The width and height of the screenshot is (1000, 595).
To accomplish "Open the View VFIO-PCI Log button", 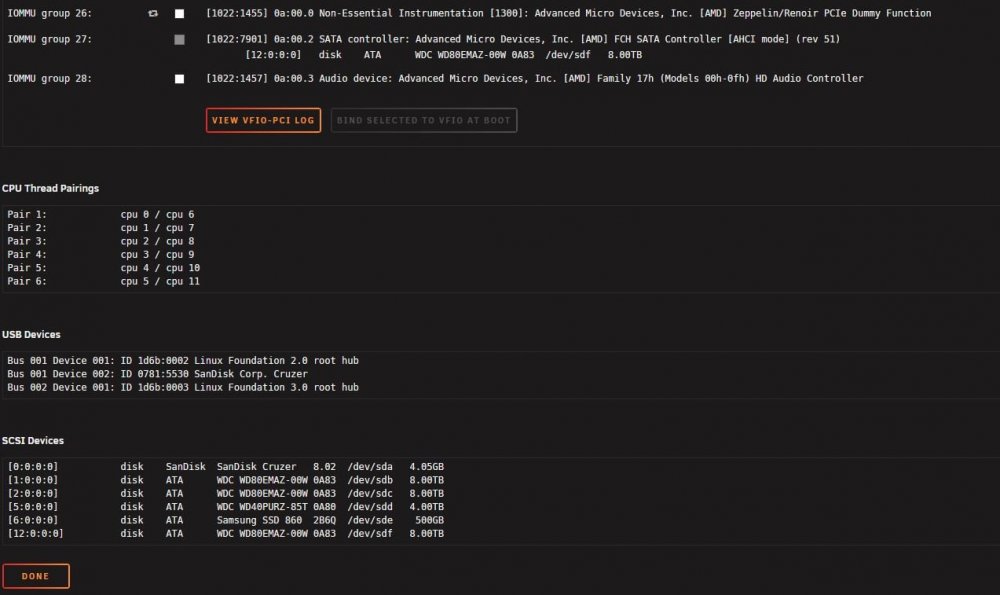I will coord(263,121).
